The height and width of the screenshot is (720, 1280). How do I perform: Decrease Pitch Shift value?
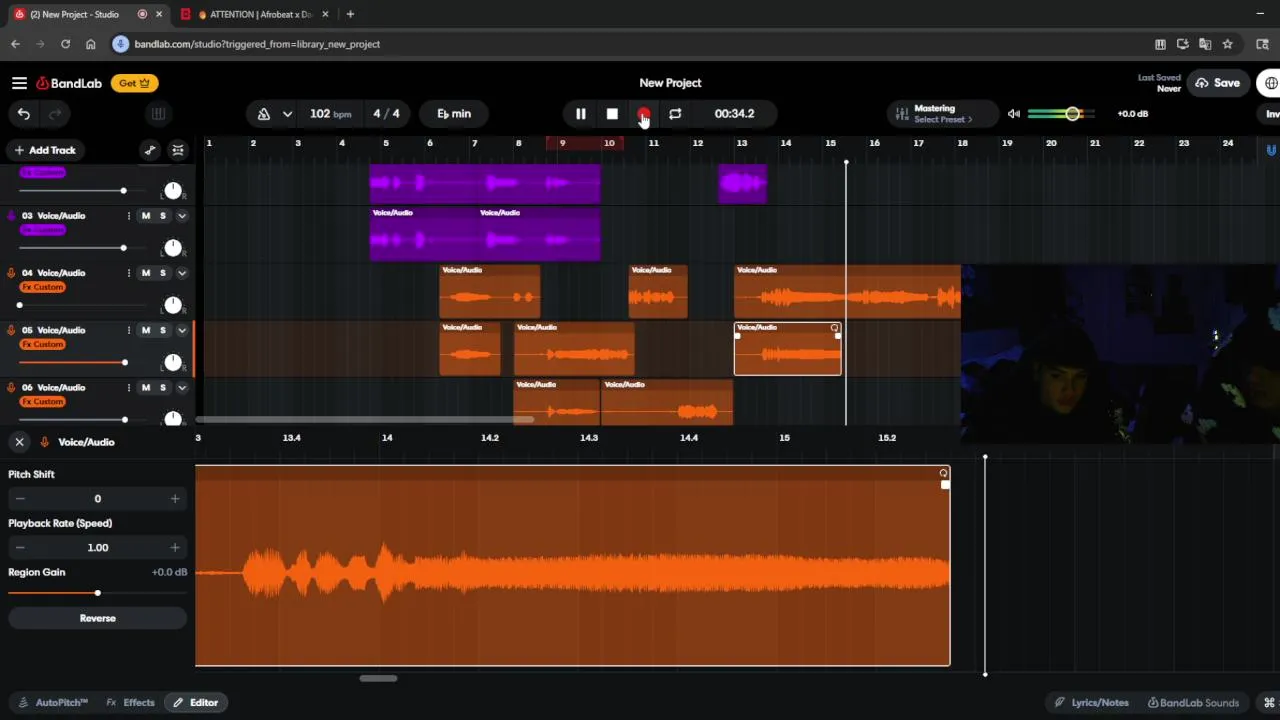point(19,499)
